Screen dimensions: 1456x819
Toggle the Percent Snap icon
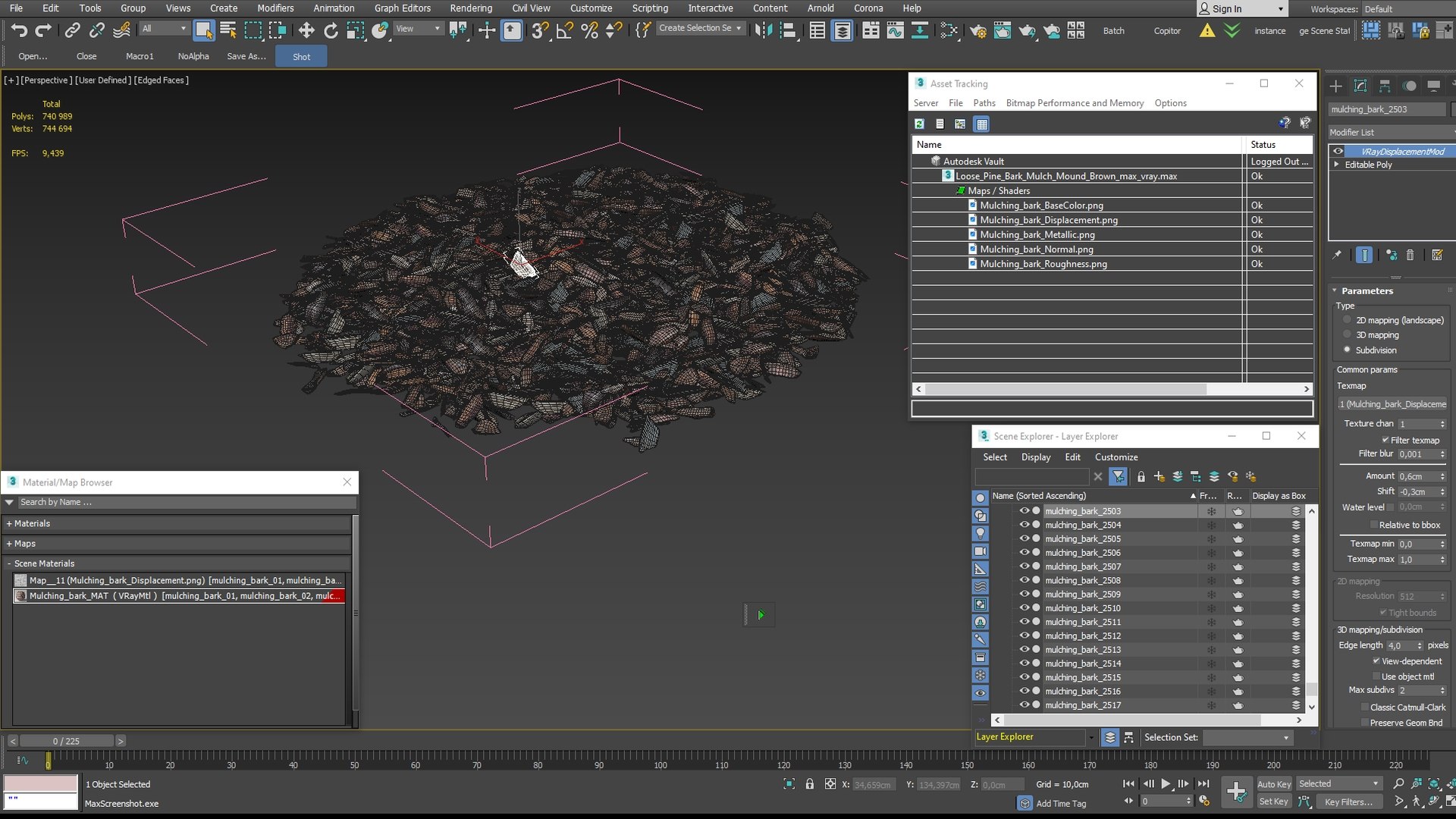(x=589, y=30)
